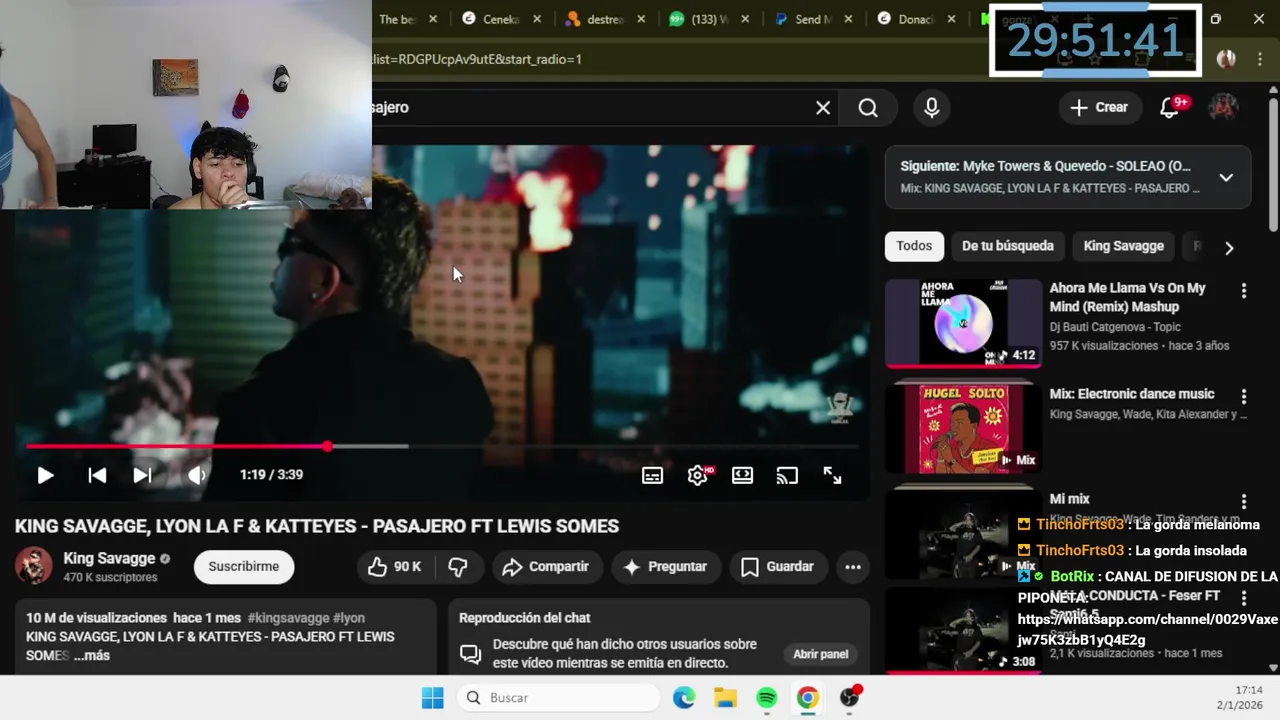This screenshot has height=720, width=1280.
Task: Click the Preguntar button
Action: click(x=665, y=567)
